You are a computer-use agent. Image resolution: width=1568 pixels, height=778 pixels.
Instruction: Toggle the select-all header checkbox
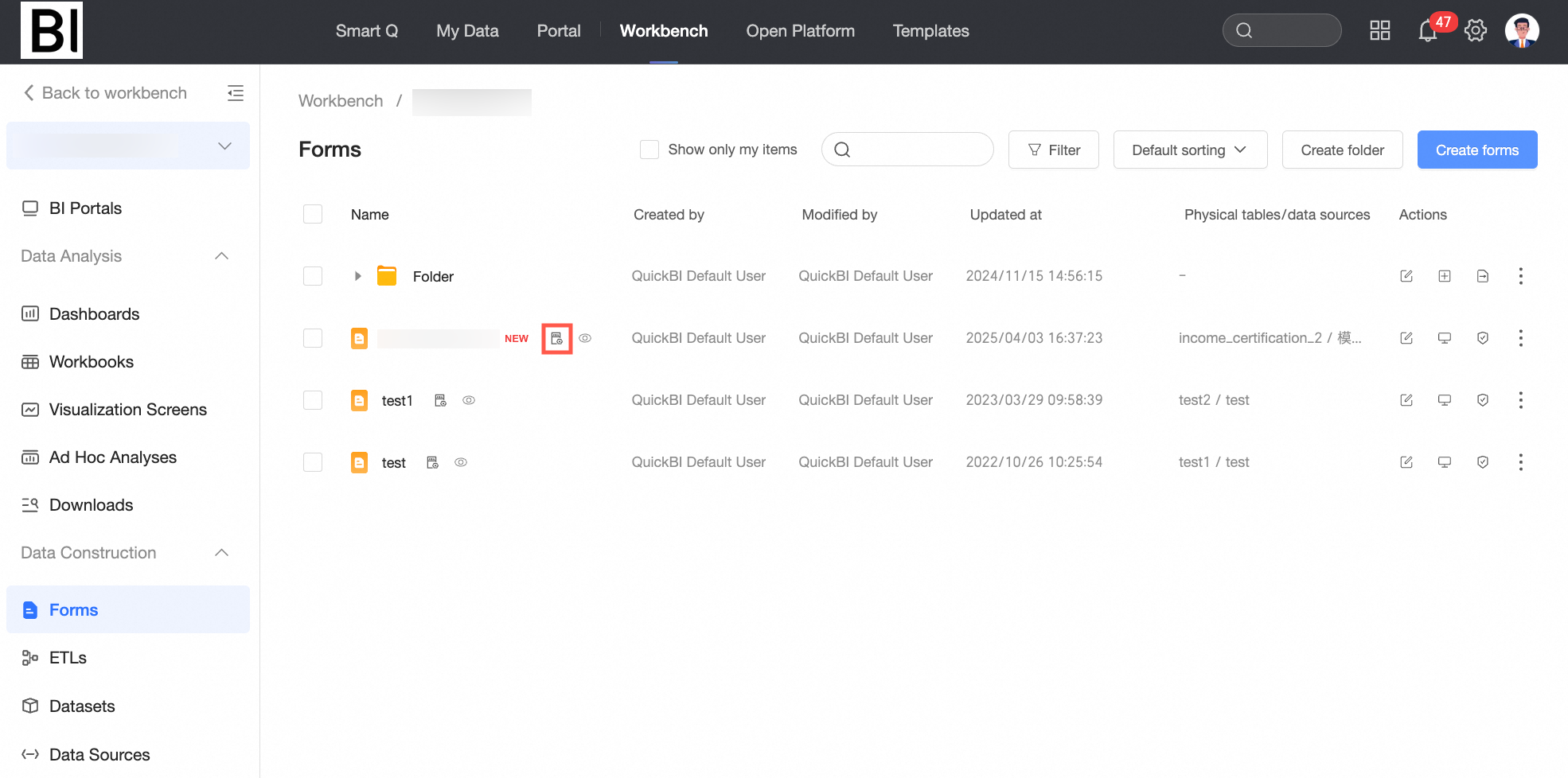313,214
